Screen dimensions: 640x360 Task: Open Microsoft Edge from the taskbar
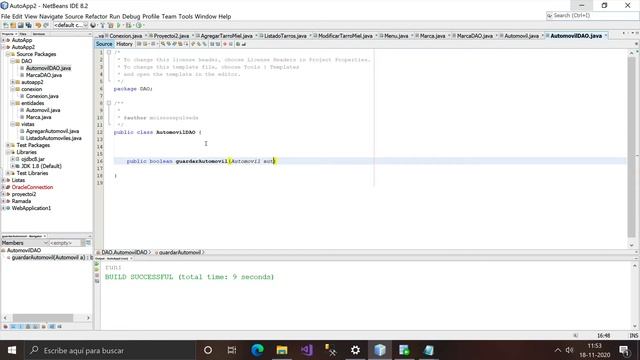pyautogui.click(x=257, y=350)
